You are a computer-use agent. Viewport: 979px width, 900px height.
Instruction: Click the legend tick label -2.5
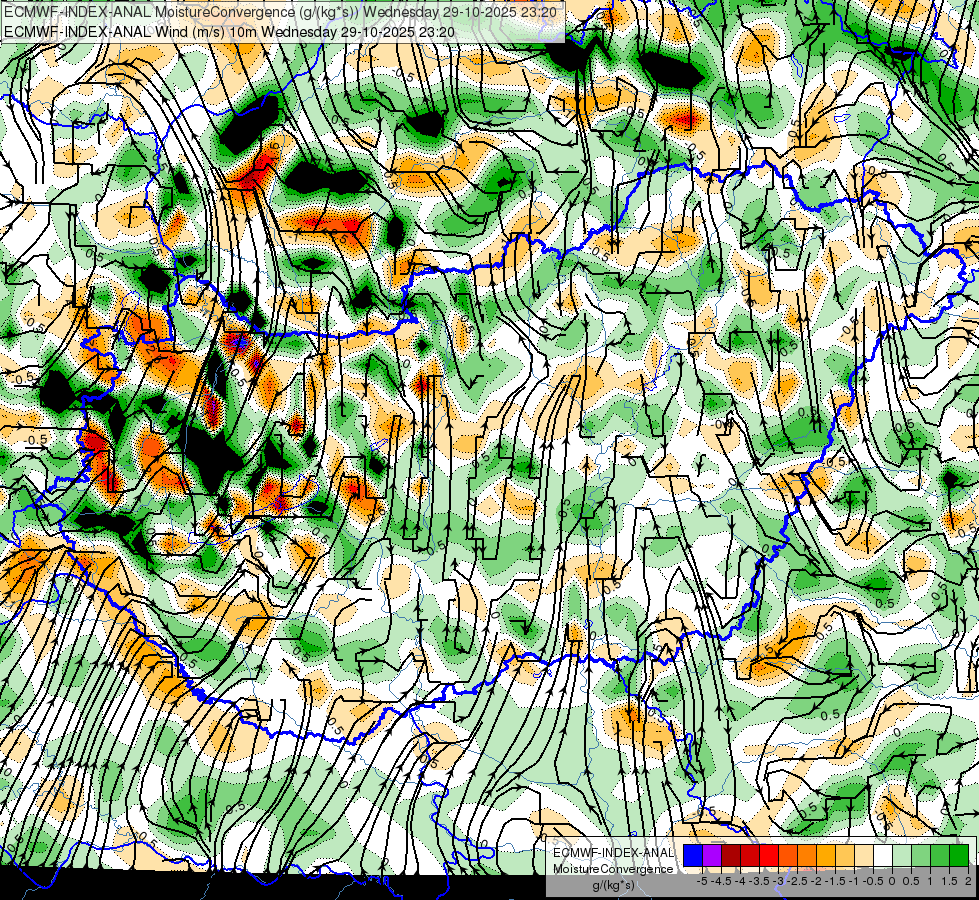coord(797,881)
